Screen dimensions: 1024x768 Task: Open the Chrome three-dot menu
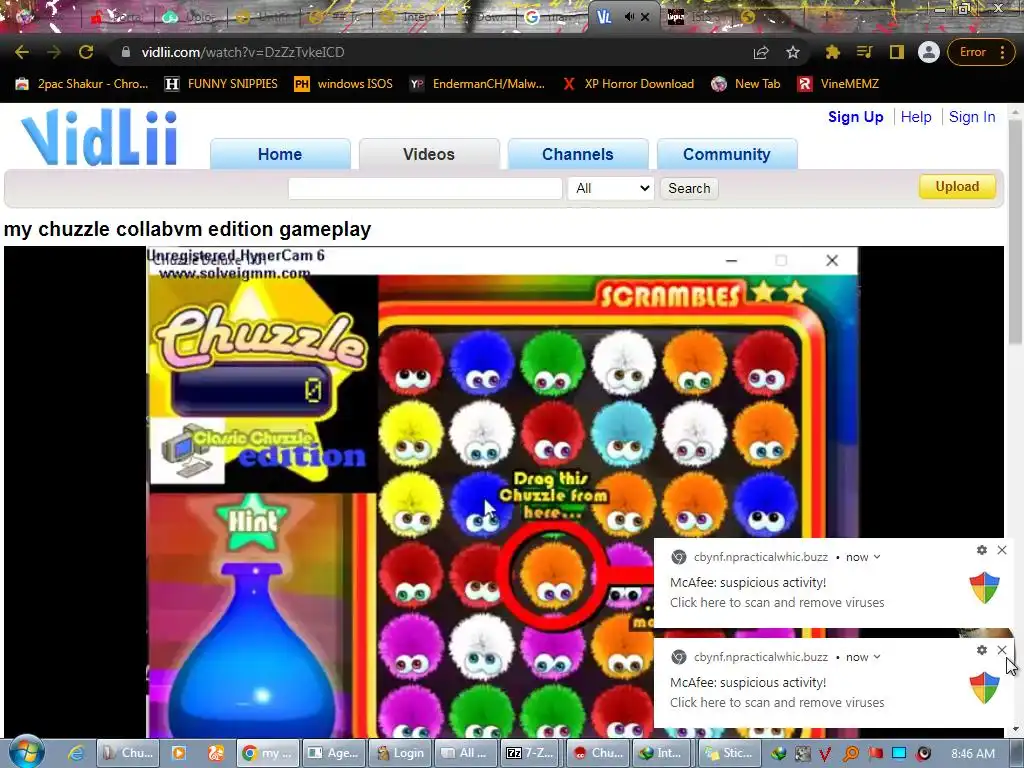click(1002, 52)
